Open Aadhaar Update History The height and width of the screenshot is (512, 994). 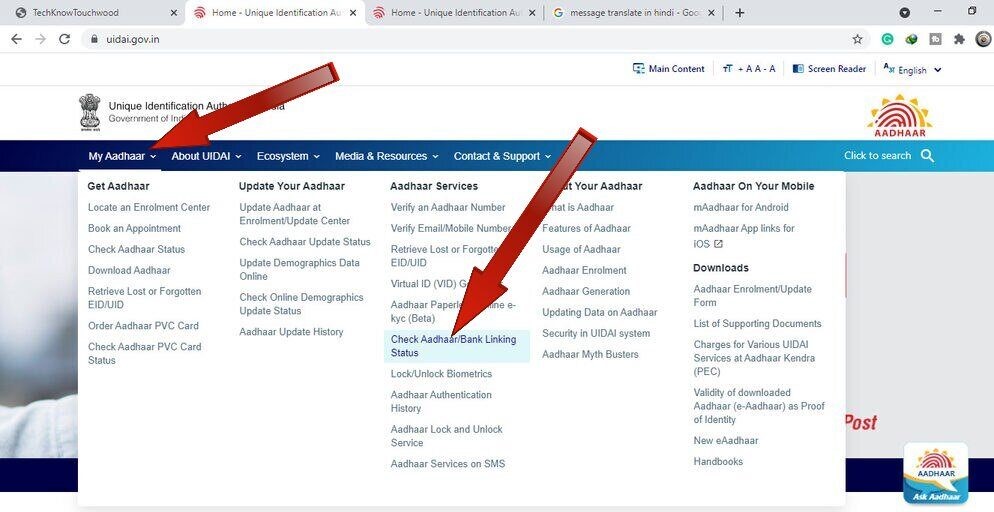(292, 332)
